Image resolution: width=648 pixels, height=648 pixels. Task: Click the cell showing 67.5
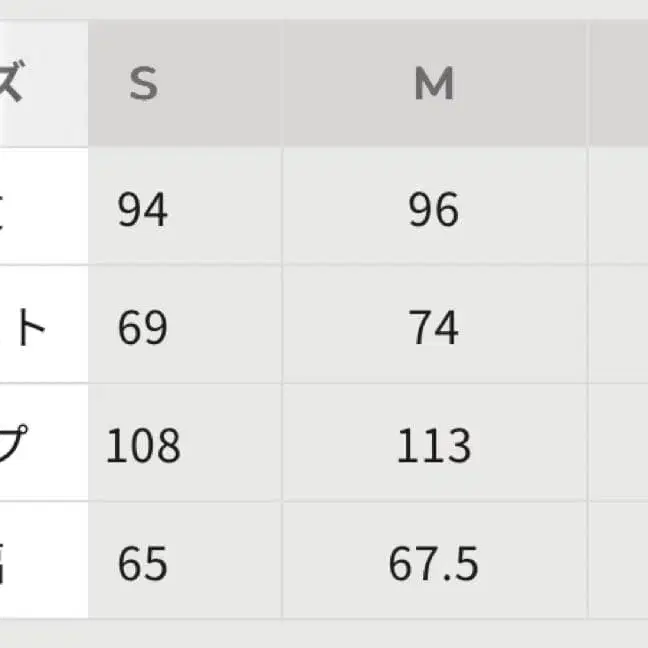tap(434, 565)
